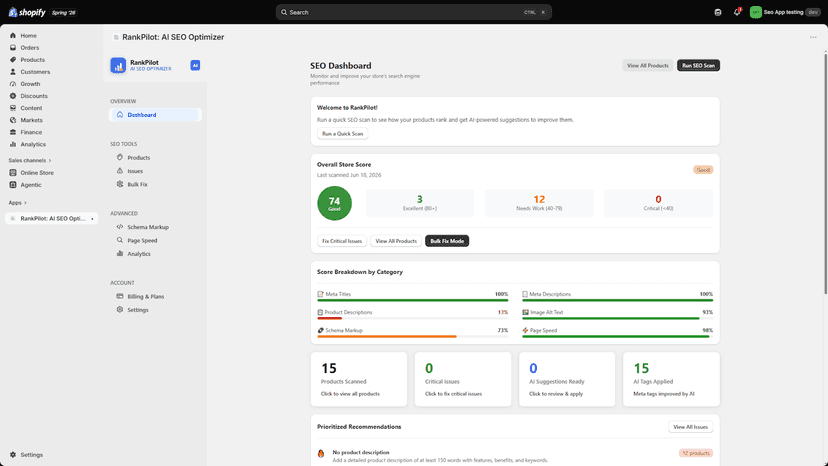
Task: Click View All Products in the dashboard header
Action: (647, 66)
